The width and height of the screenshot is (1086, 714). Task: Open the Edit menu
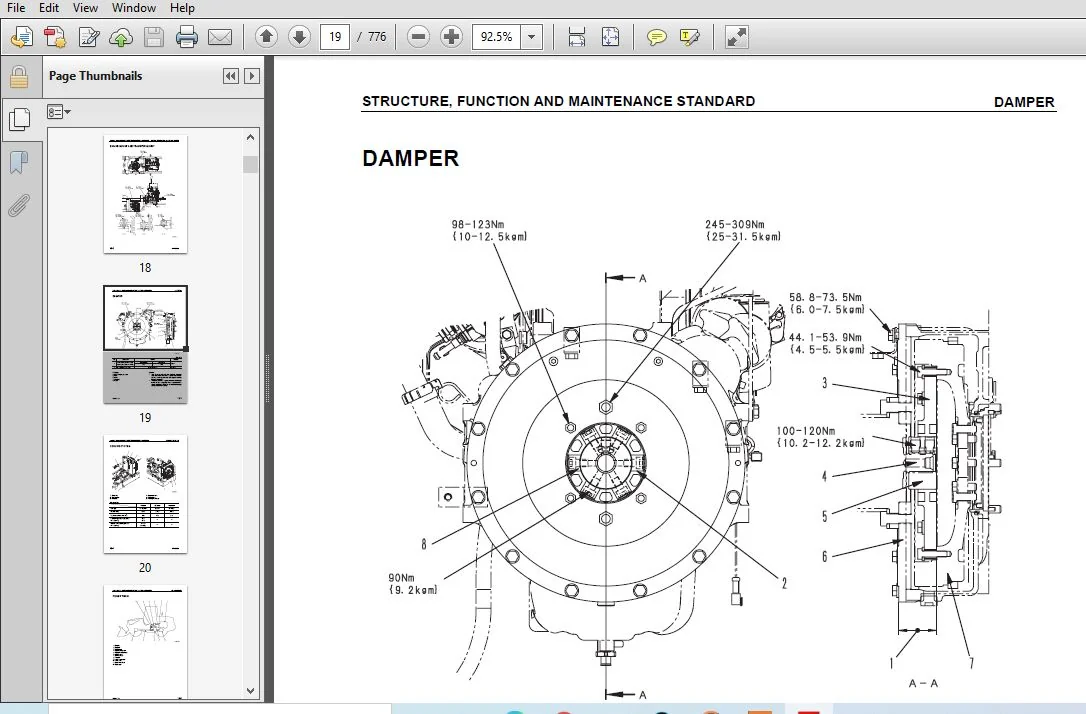(48, 8)
